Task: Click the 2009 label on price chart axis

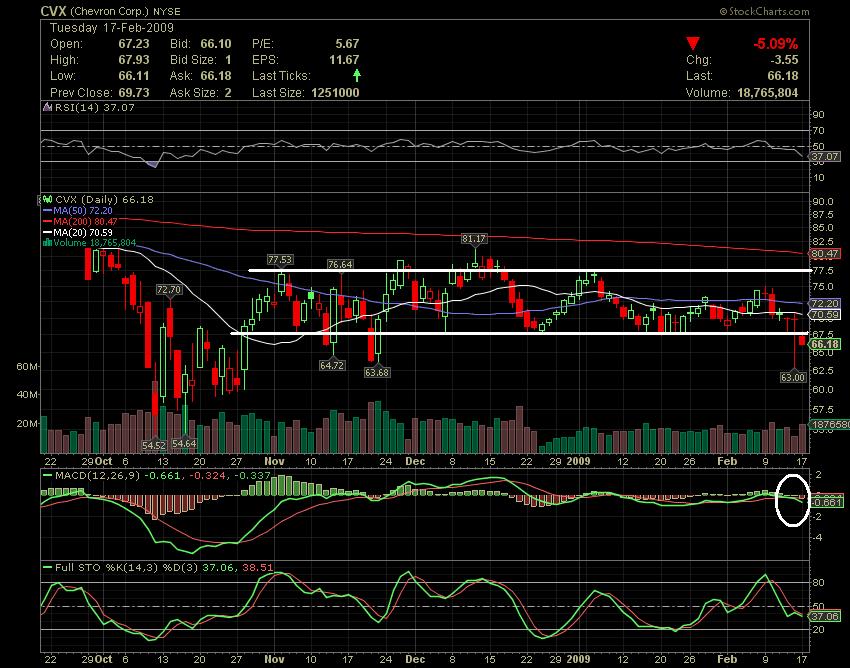Action: pyautogui.click(x=578, y=461)
